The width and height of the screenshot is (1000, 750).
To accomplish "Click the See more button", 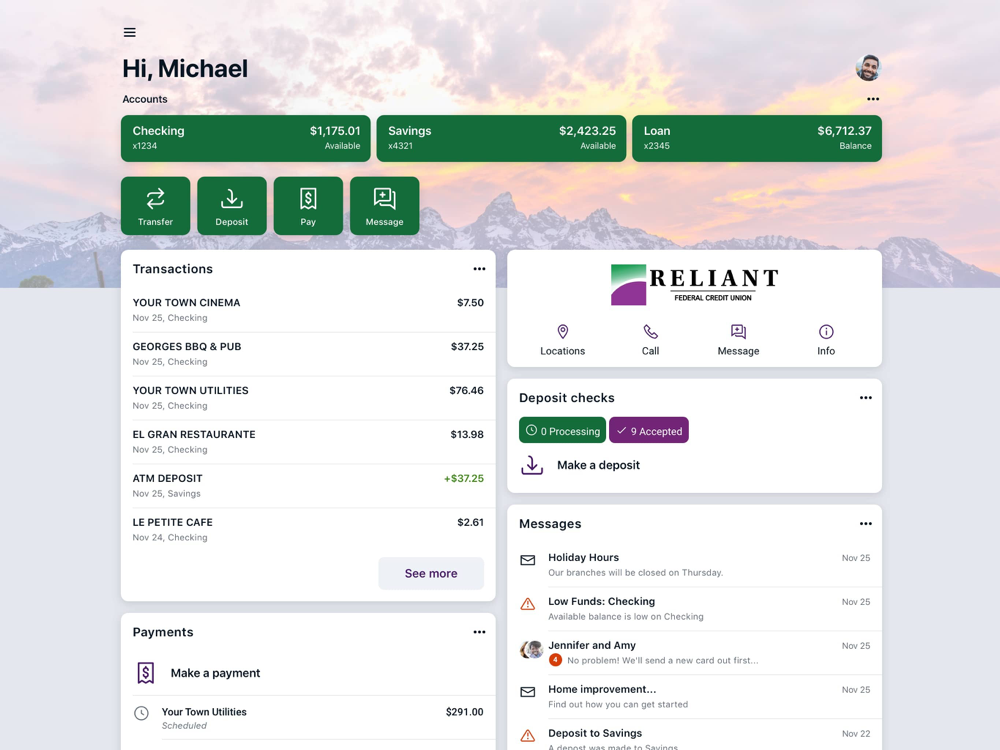I will [x=431, y=573].
